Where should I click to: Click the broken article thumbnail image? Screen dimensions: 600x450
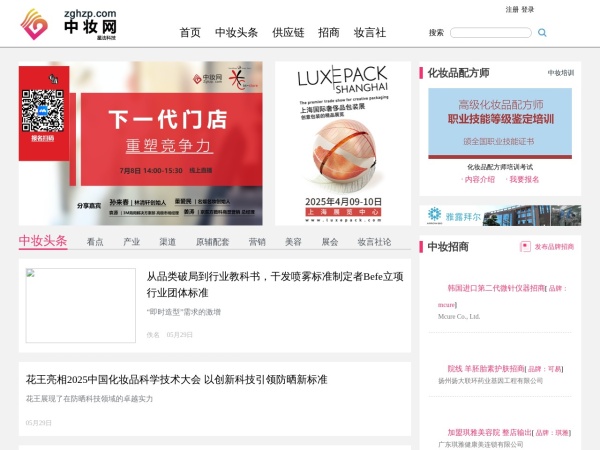[x=81, y=305]
